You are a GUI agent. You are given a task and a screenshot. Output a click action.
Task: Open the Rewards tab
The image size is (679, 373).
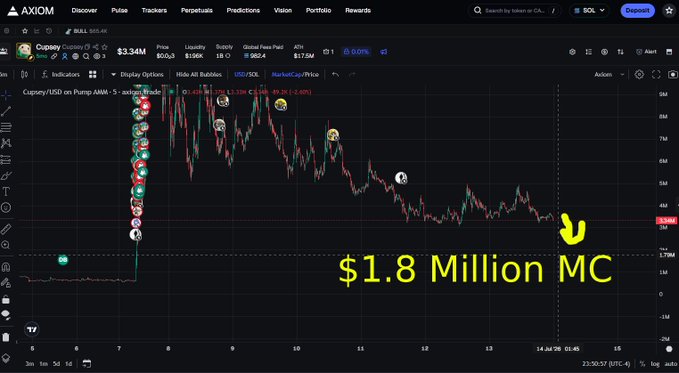coord(358,10)
